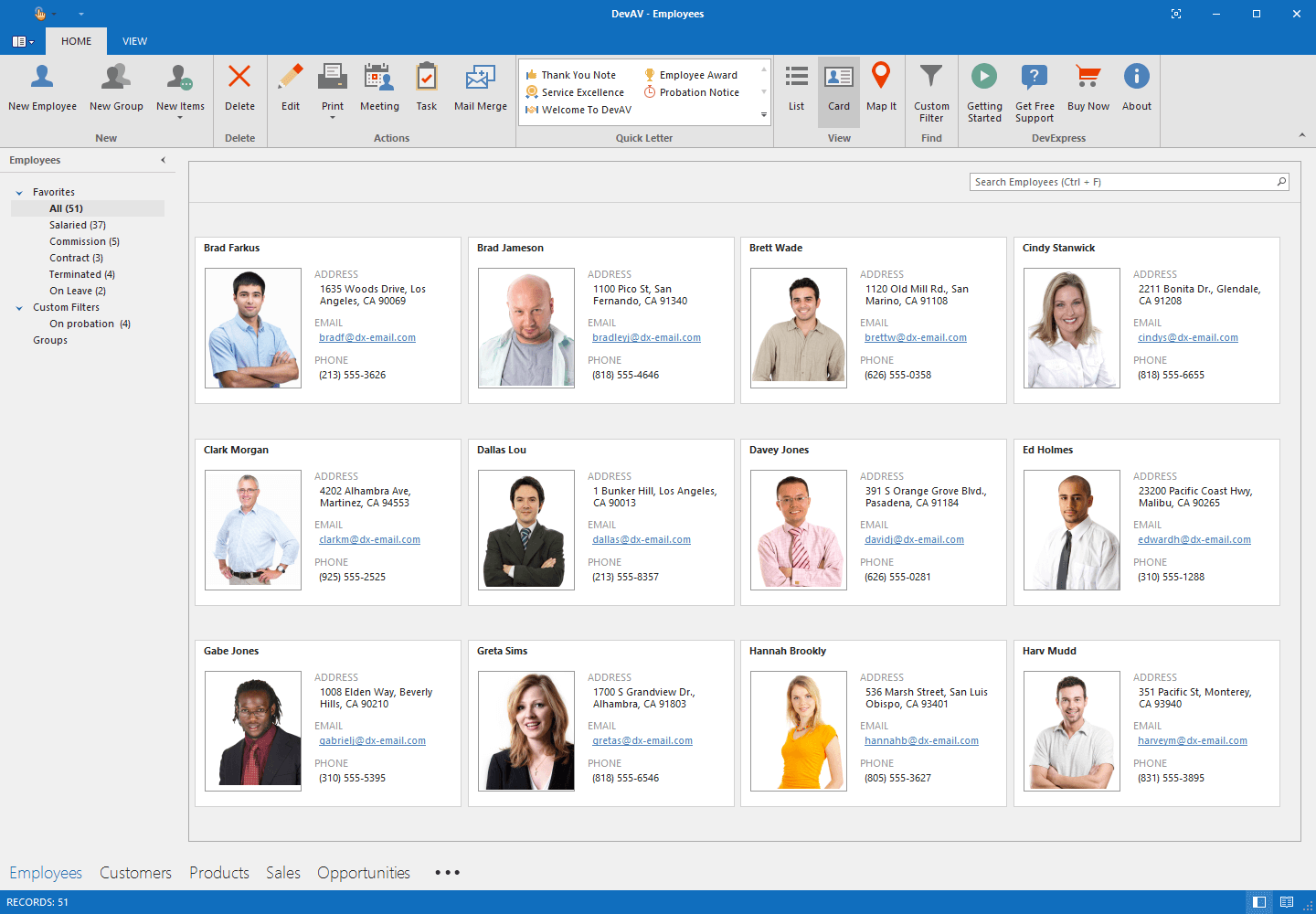Select the Mail Merge tool
The width and height of the screenshot is (1316, 914).
pyautogui.click(x=480, y=89)
